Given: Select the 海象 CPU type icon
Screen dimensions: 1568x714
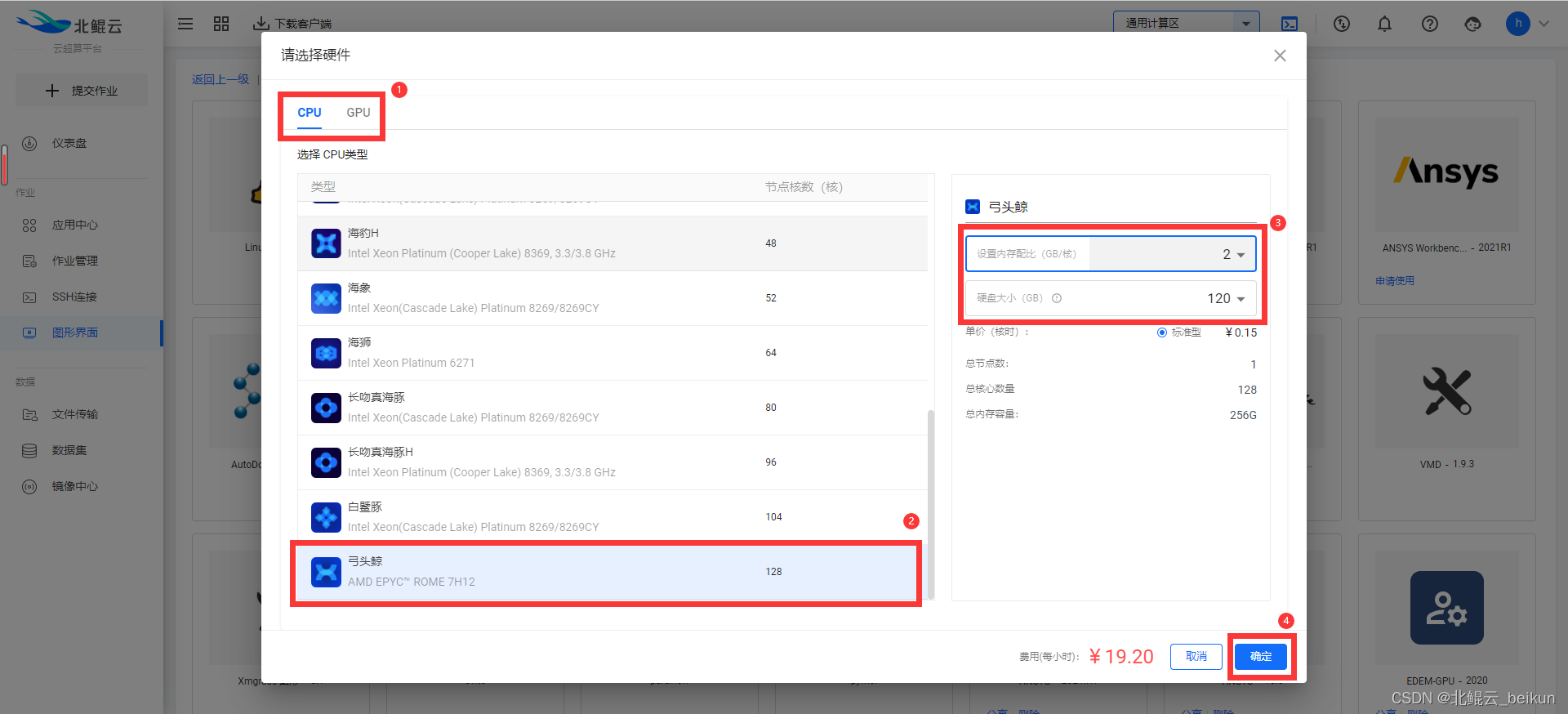Looking at the screenshot, I should pos(326,298).
